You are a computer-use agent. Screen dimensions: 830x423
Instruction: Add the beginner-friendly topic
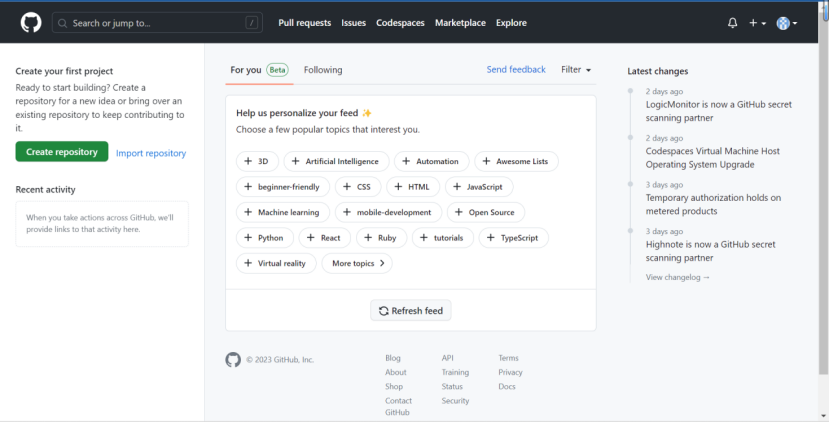click(x=283, y=187)
